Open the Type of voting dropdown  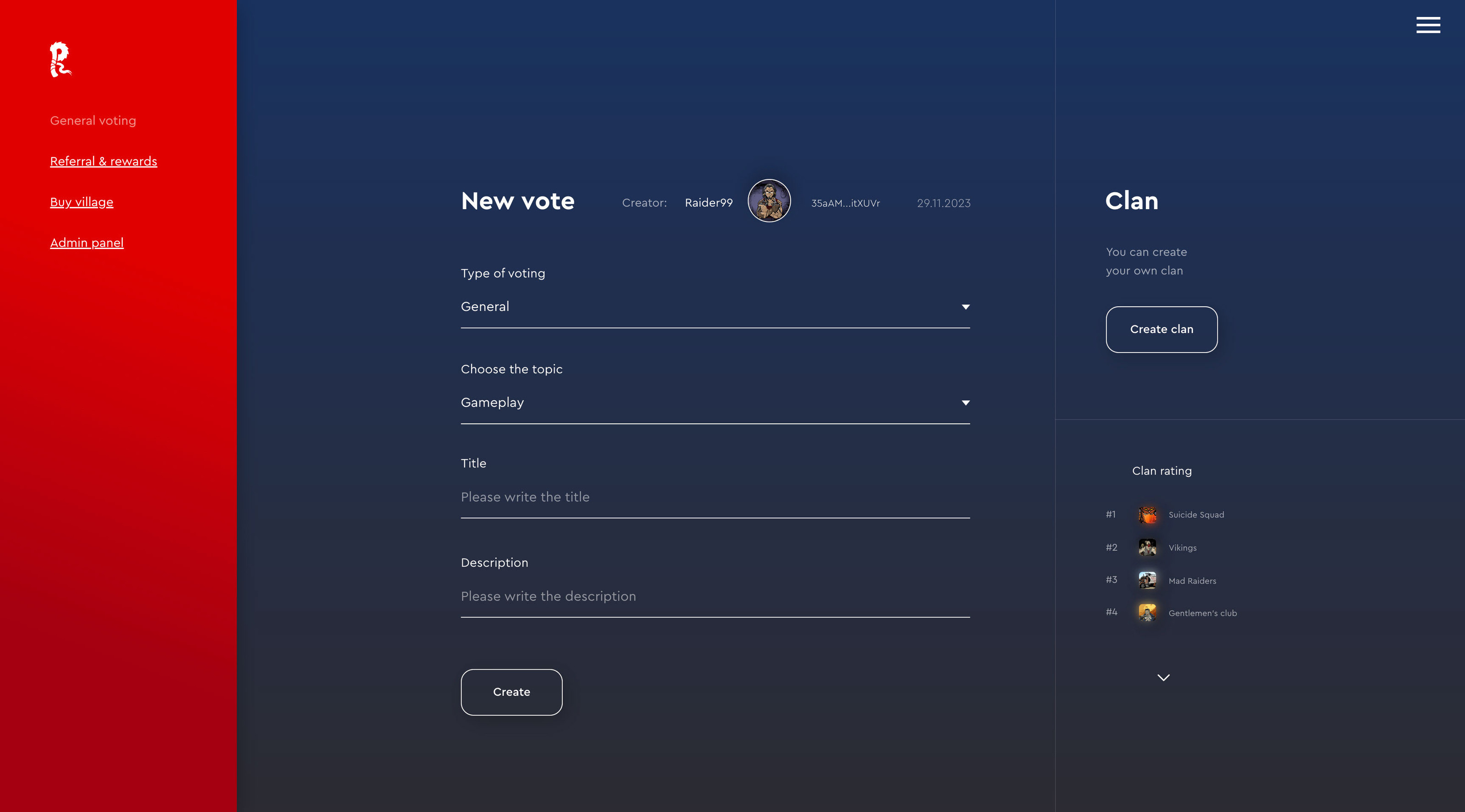point(715,307)
